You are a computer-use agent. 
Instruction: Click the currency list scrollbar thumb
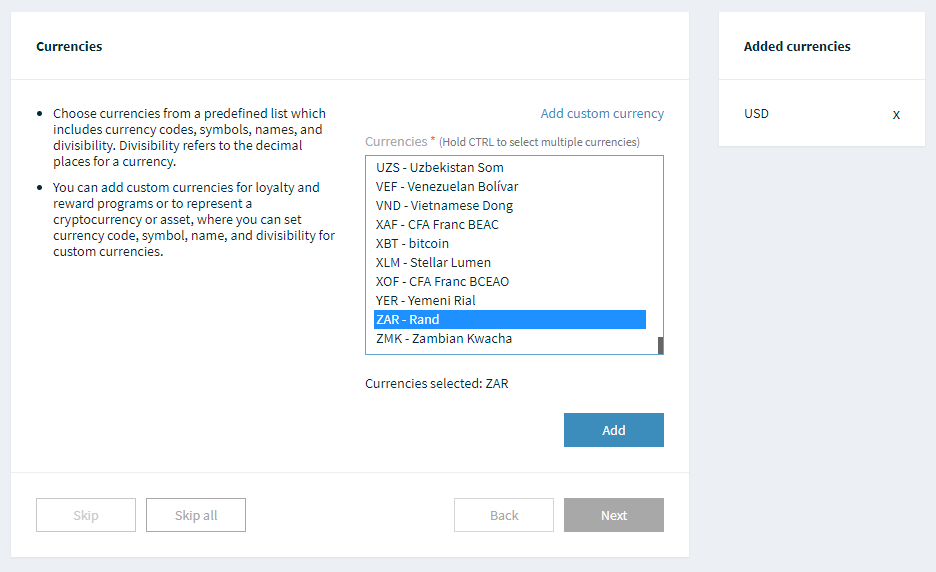coord(660,346)
